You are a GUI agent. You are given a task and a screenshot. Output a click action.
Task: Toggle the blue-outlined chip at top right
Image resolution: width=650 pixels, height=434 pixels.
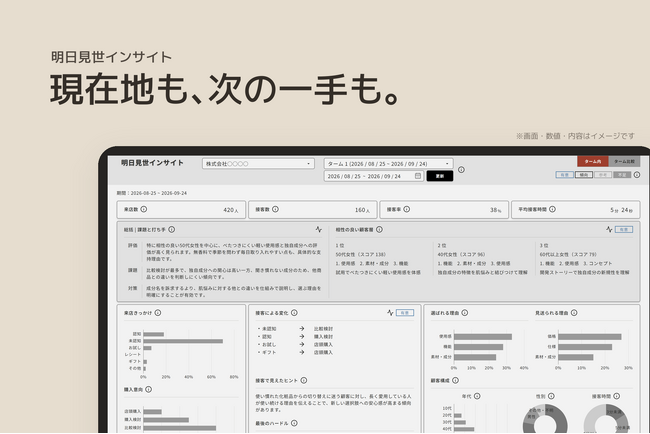(x=564, y=175)
